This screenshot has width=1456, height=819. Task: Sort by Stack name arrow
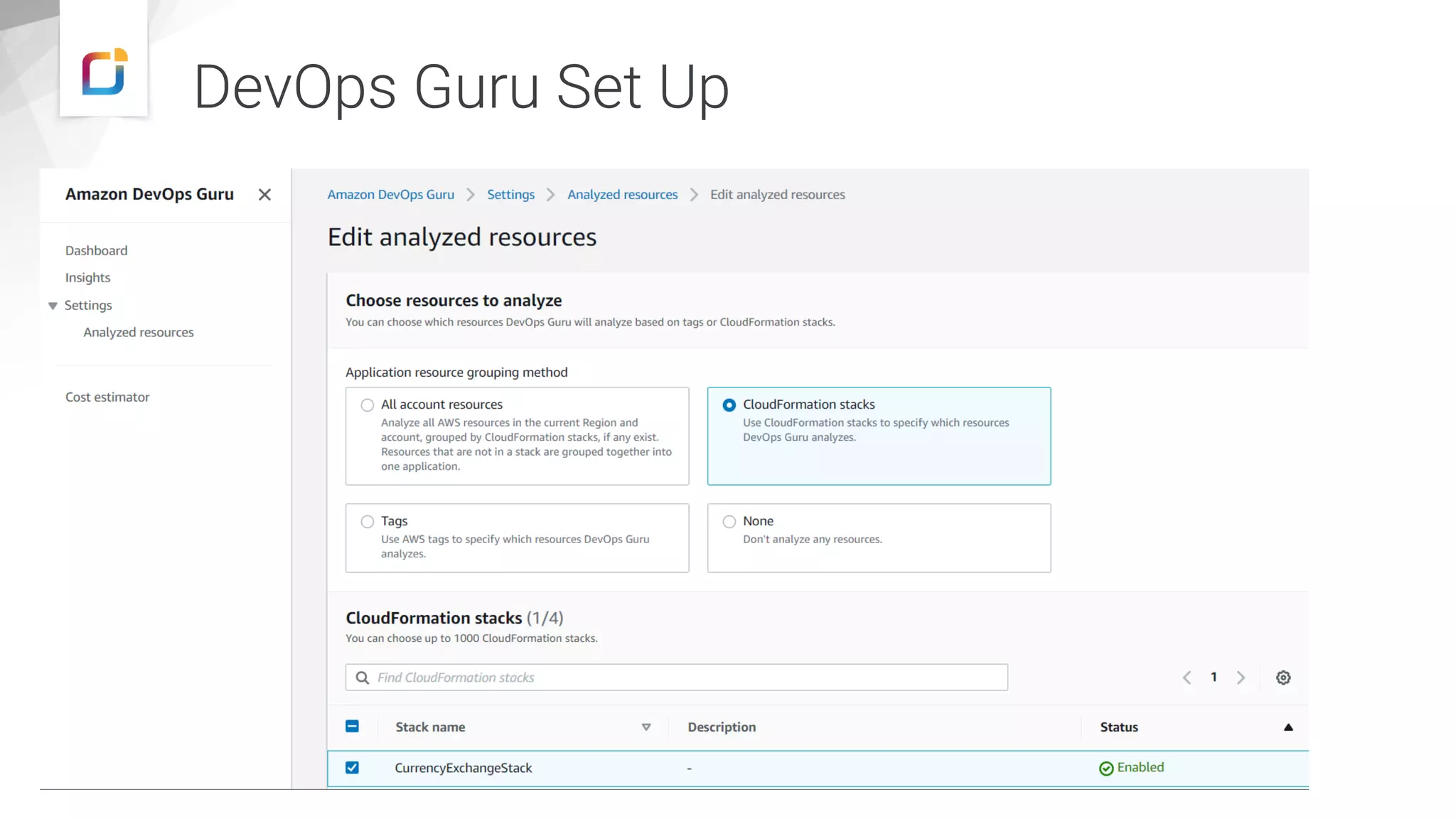[646, 727]
